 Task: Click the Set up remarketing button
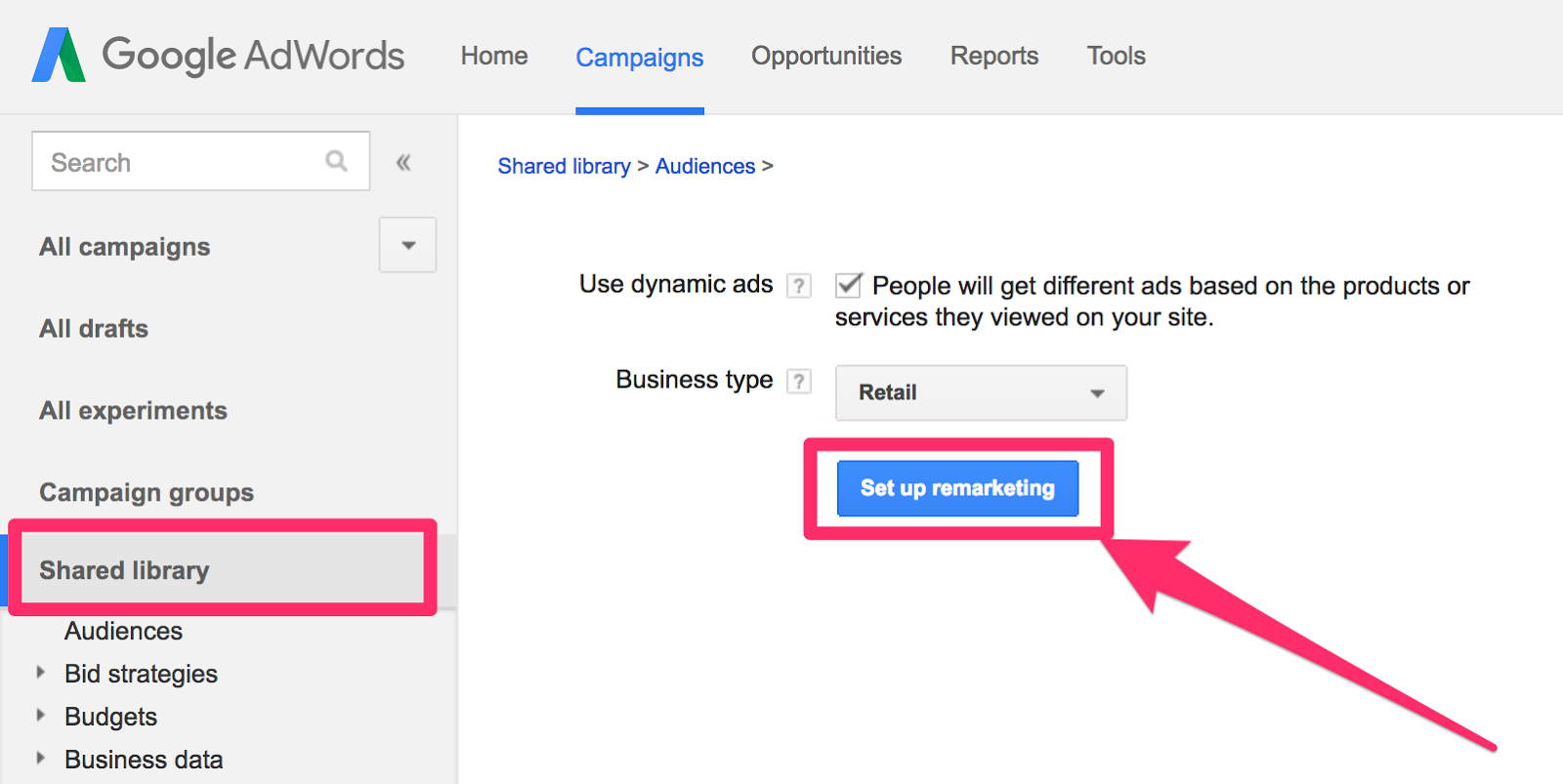pos(957,488)
